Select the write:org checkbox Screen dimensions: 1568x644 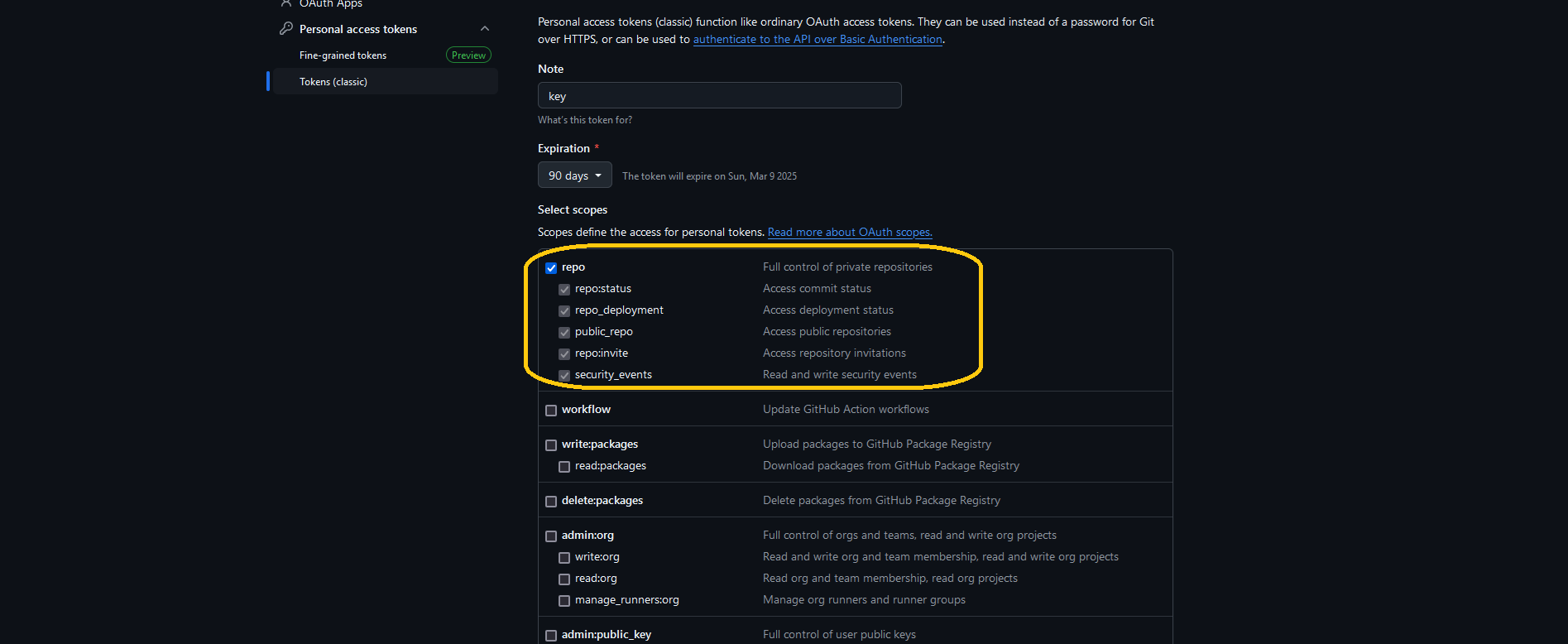(x=564, y=558)
